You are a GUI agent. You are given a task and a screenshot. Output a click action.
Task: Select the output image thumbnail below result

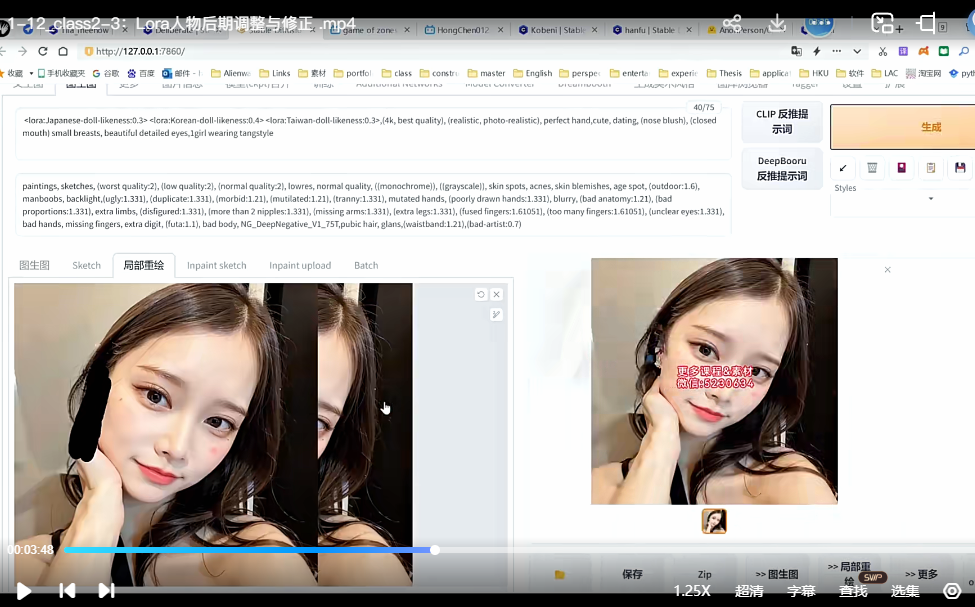(x=714, y=521)
